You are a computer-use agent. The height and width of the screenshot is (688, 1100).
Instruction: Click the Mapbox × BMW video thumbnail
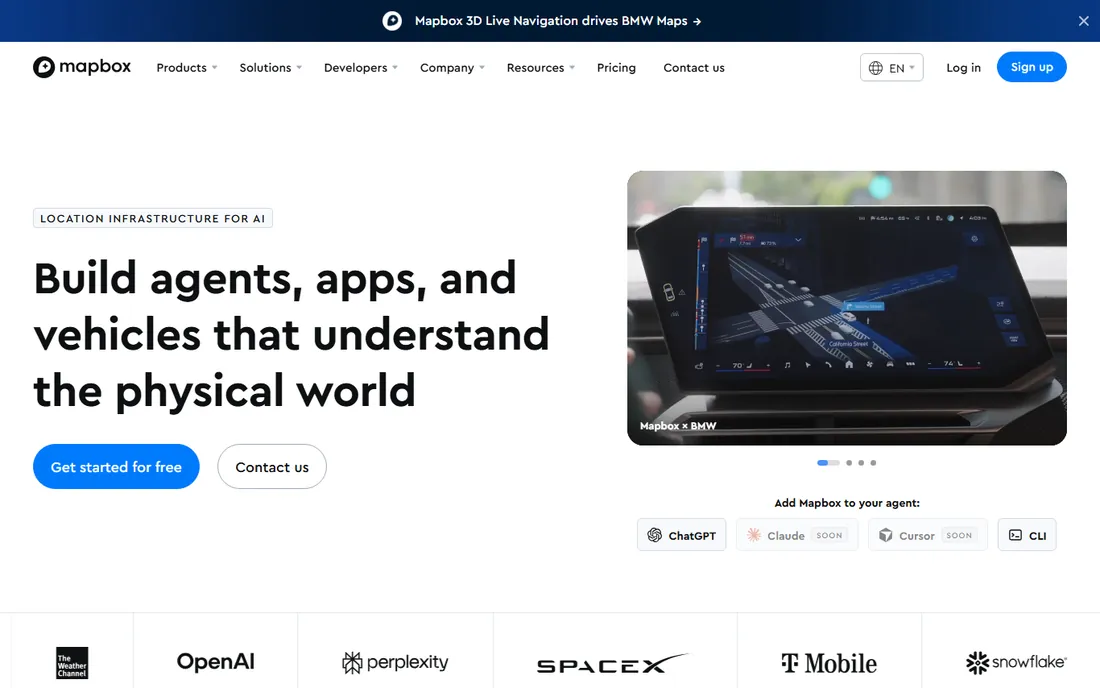[x=847, y=308]
